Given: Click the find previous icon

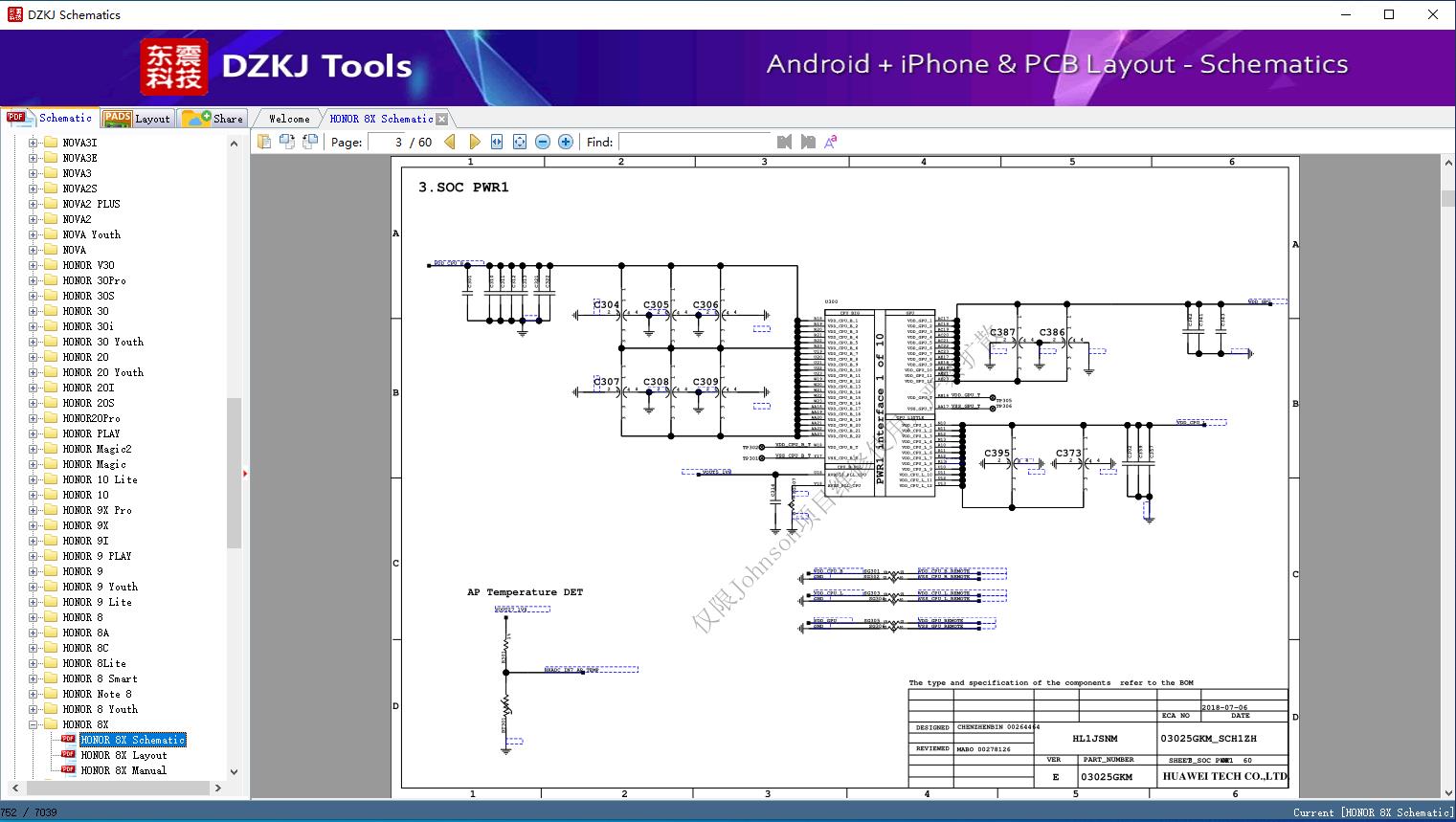Looking at the screenshot, I should 785,142.
